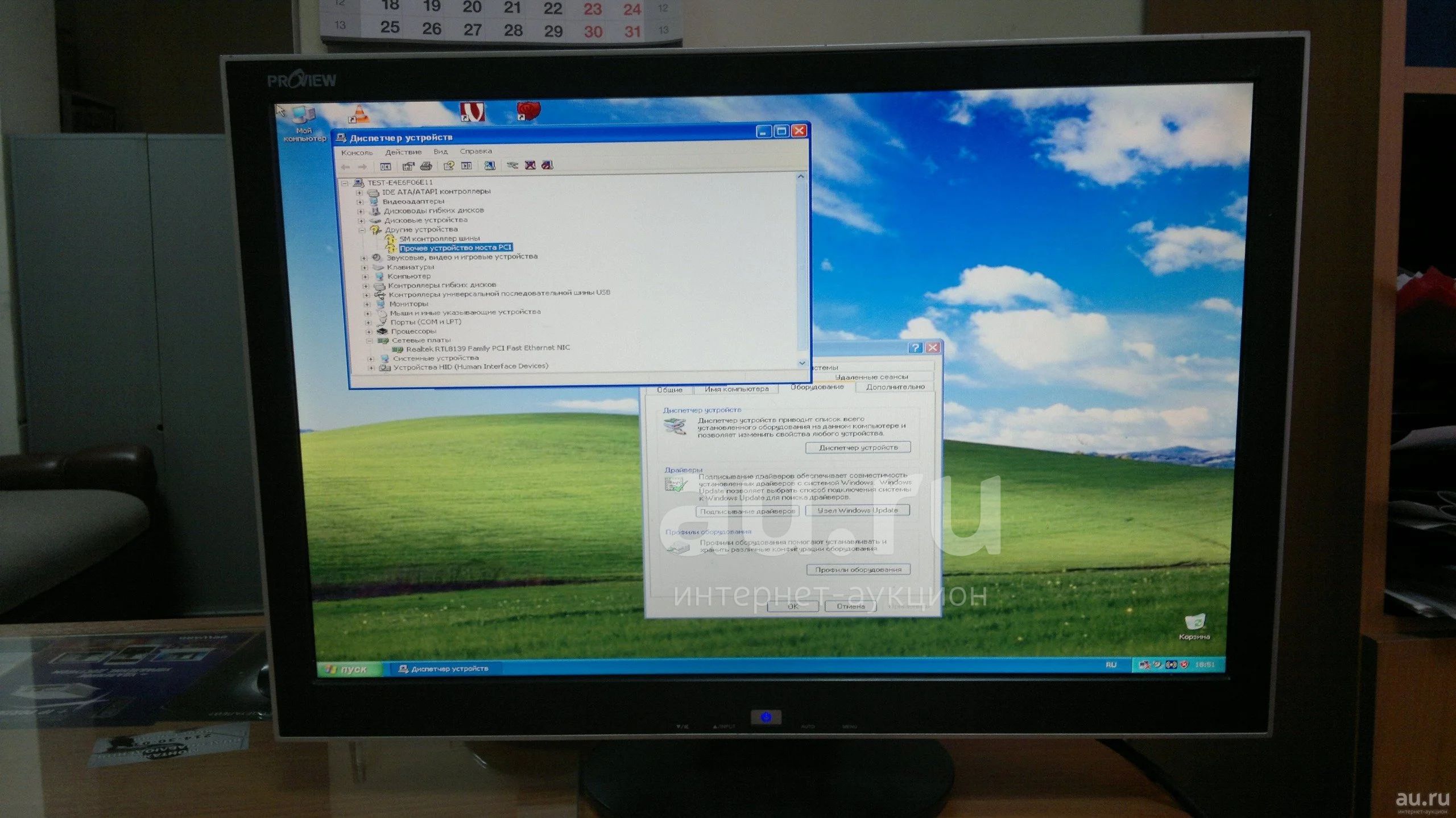Expand the Видеоадаптеры node

360,202
